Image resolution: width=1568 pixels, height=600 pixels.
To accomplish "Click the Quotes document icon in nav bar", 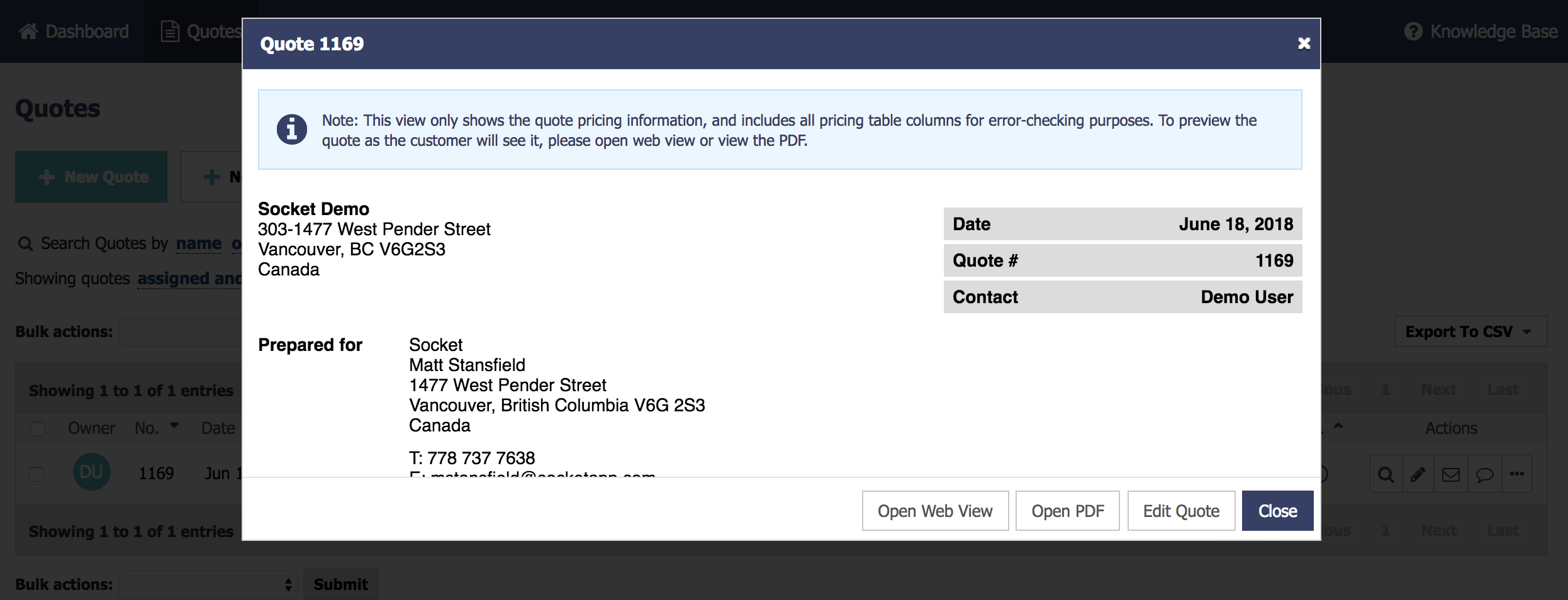I will coord(170,31).
